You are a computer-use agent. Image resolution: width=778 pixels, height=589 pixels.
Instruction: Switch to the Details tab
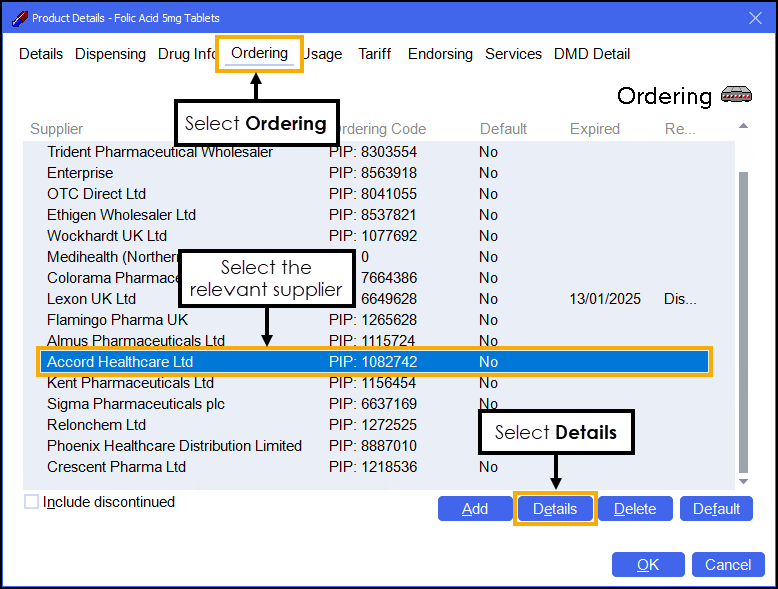coord(41,54)
